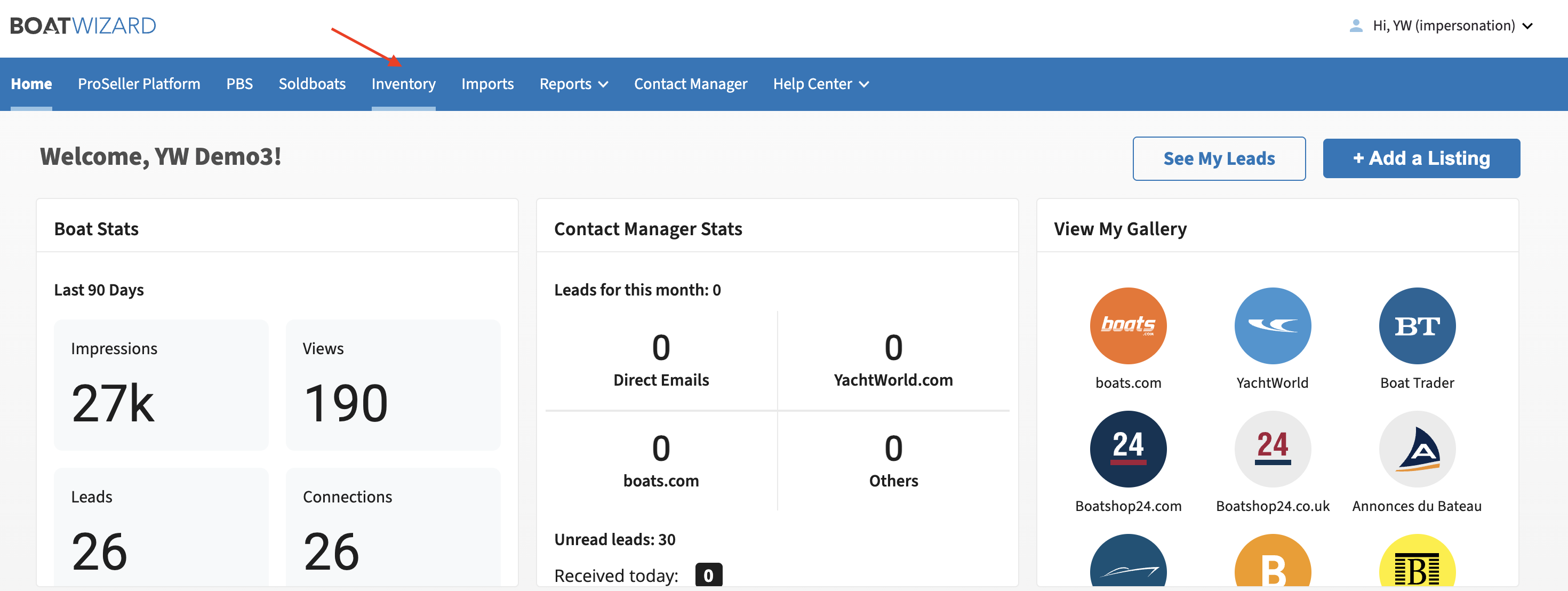Screen dimensions: 1568x591
Task: Click the dark blue yacht silhouette icon
Action: [x=1128, y=561]
